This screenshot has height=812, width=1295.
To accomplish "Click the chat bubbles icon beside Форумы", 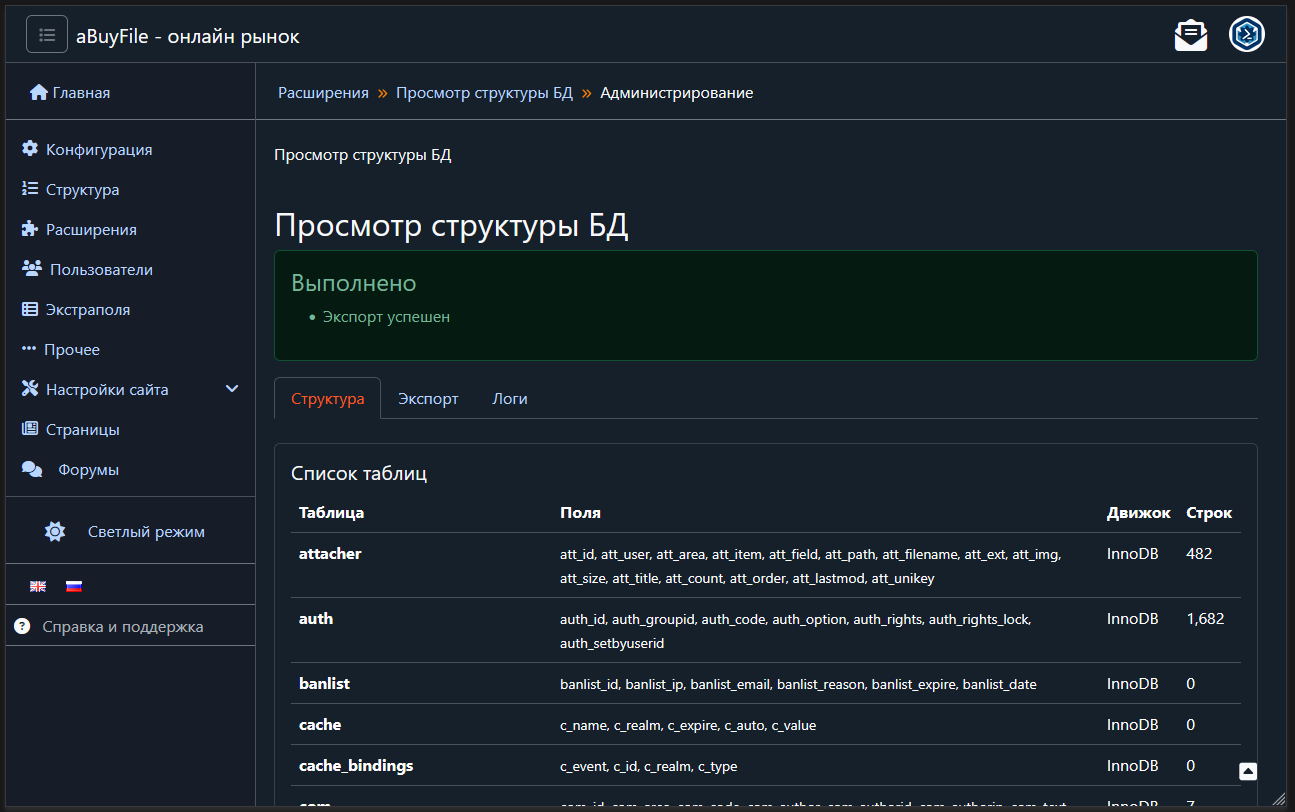I will [32, 469].
